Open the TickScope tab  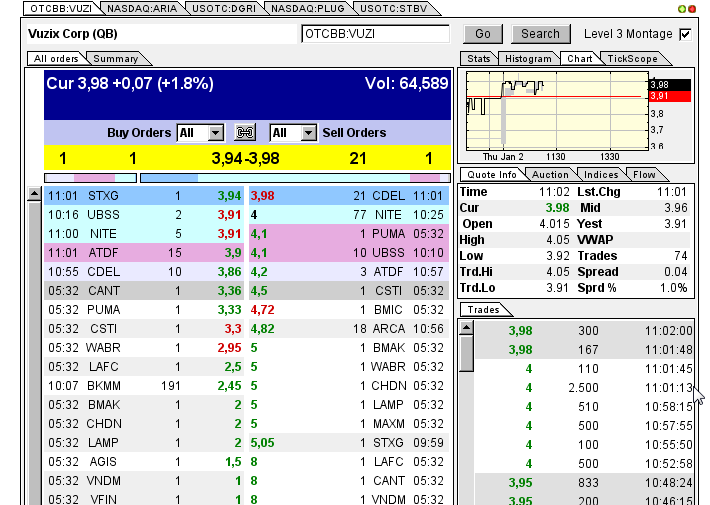click(x=632, y=58)
